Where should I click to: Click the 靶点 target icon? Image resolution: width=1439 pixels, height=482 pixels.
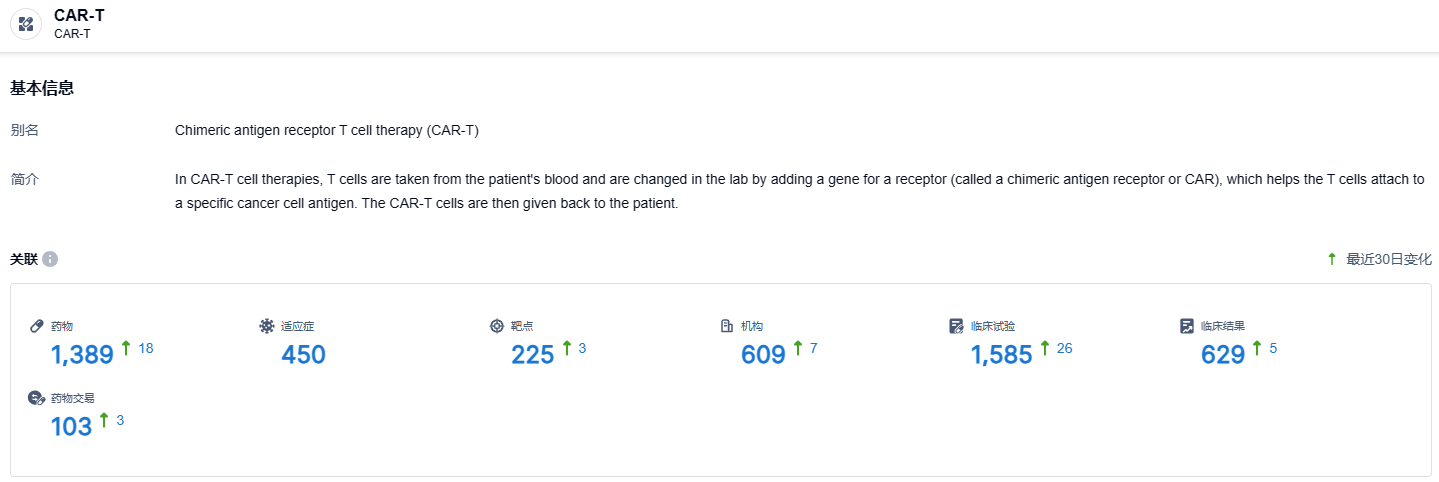(497, 326)
